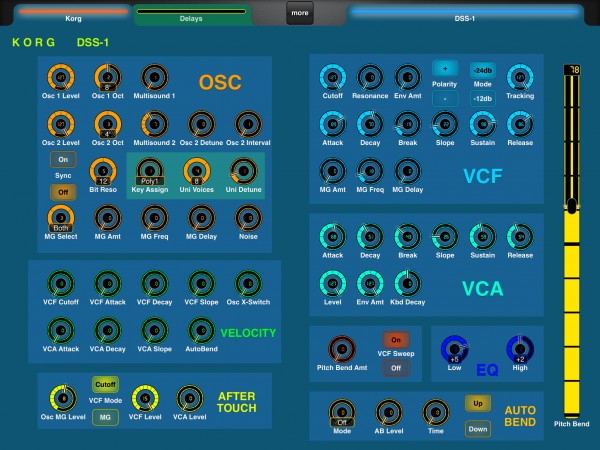Click the VCF MG Freq knob
Screen dimensions: 600x450
(370, 171)
